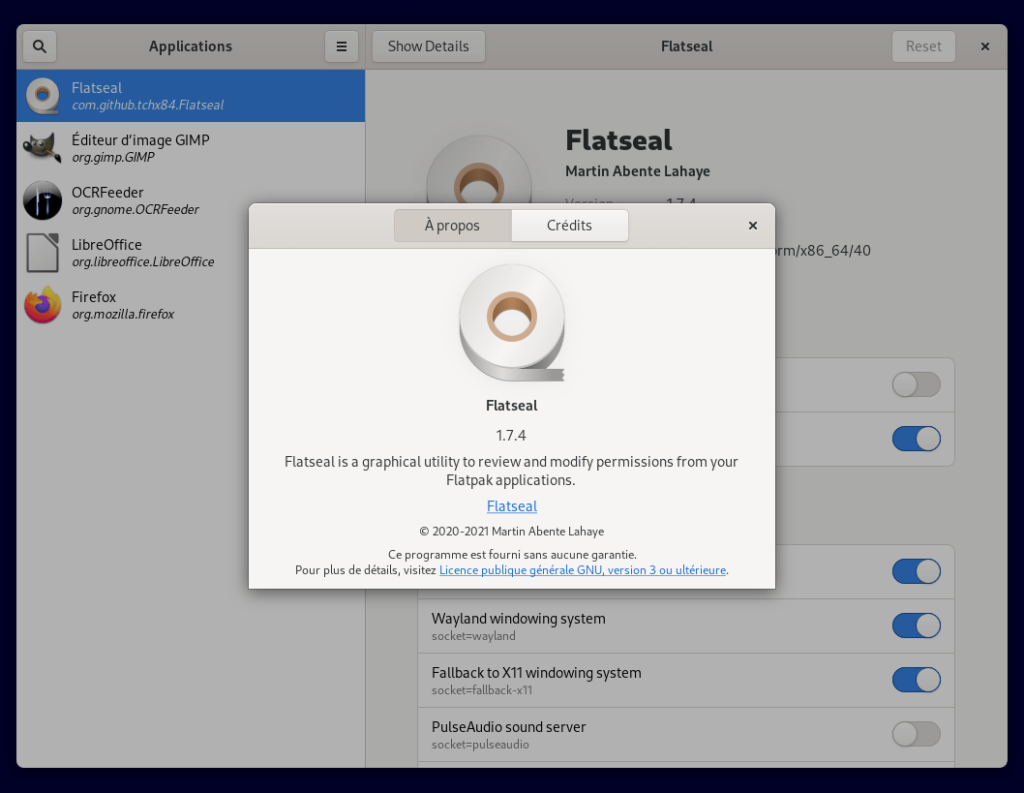The width and height of the screenshot is (1024, 793).
Task: Click the socket=wayland label
Action: pos(473,636)
